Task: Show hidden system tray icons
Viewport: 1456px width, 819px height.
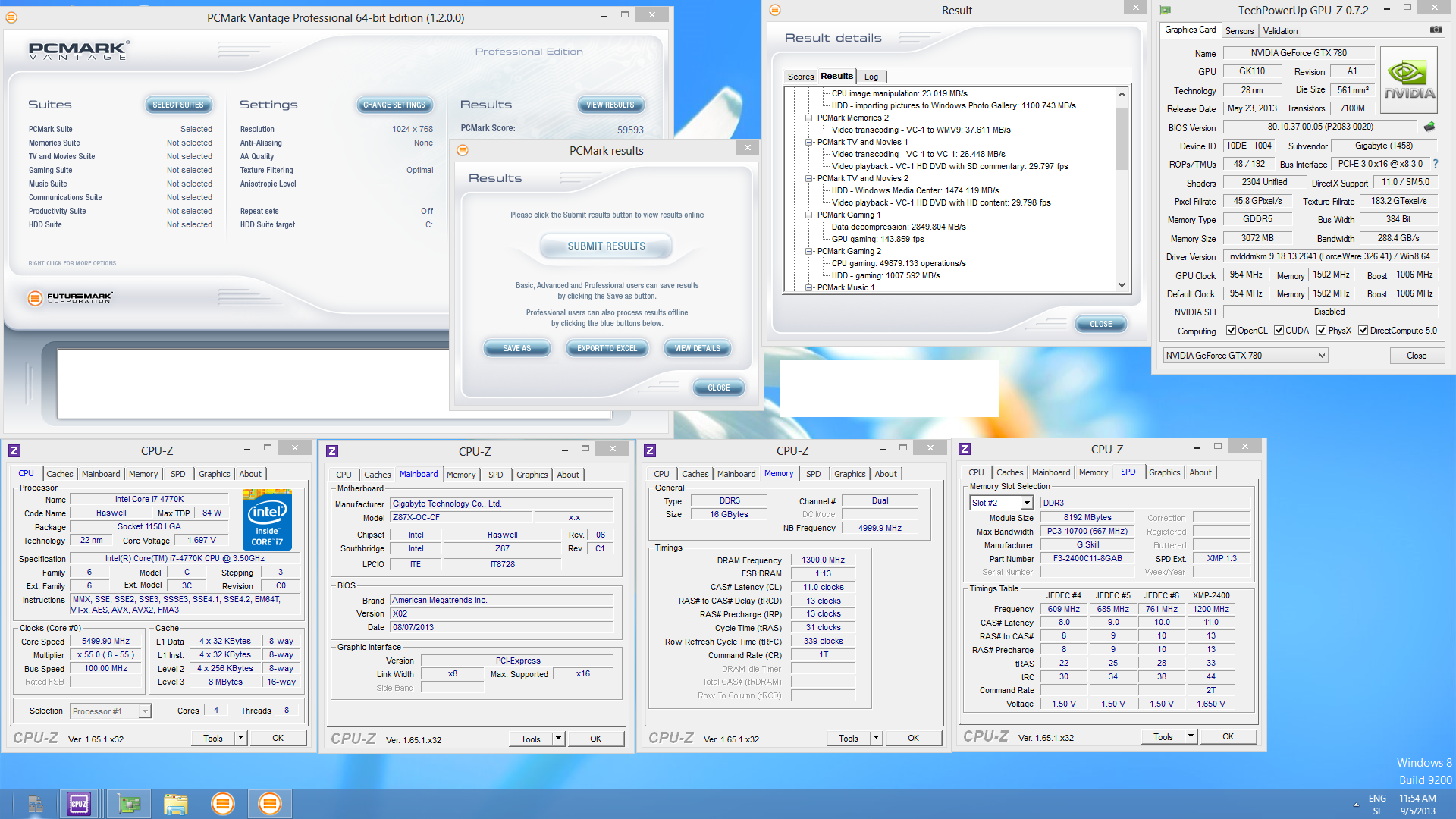Action: (1356, 805)
